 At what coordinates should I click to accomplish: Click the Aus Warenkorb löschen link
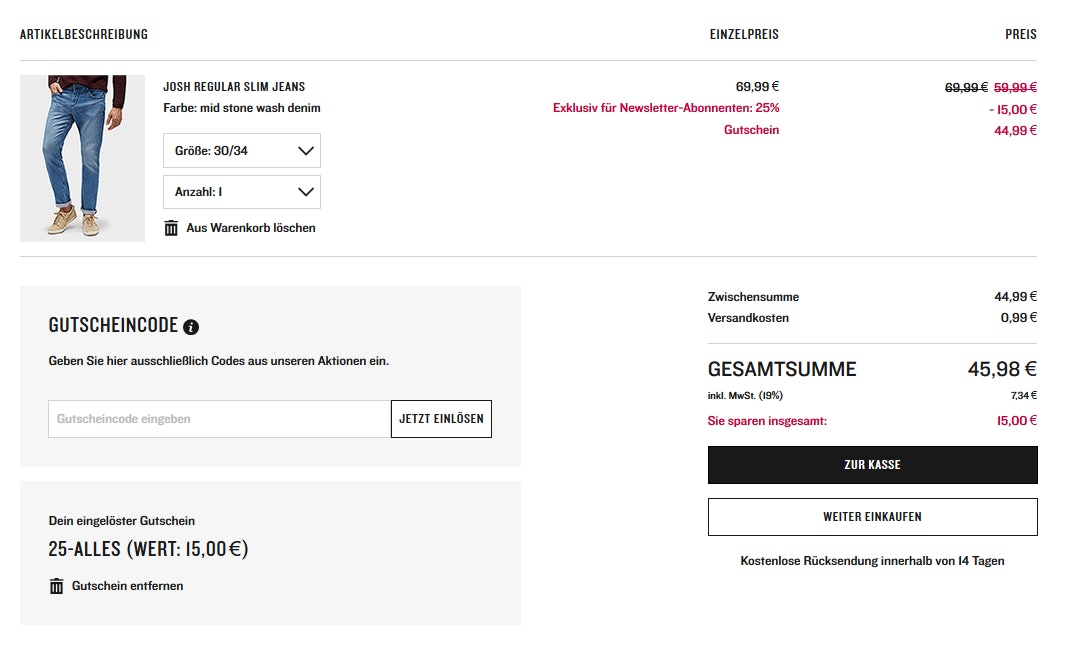(251, 228)
